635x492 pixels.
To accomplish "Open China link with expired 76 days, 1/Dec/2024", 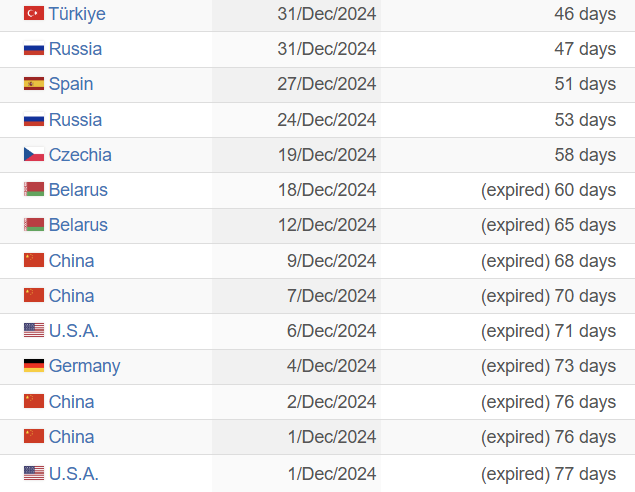I will (x=71, y=437).
